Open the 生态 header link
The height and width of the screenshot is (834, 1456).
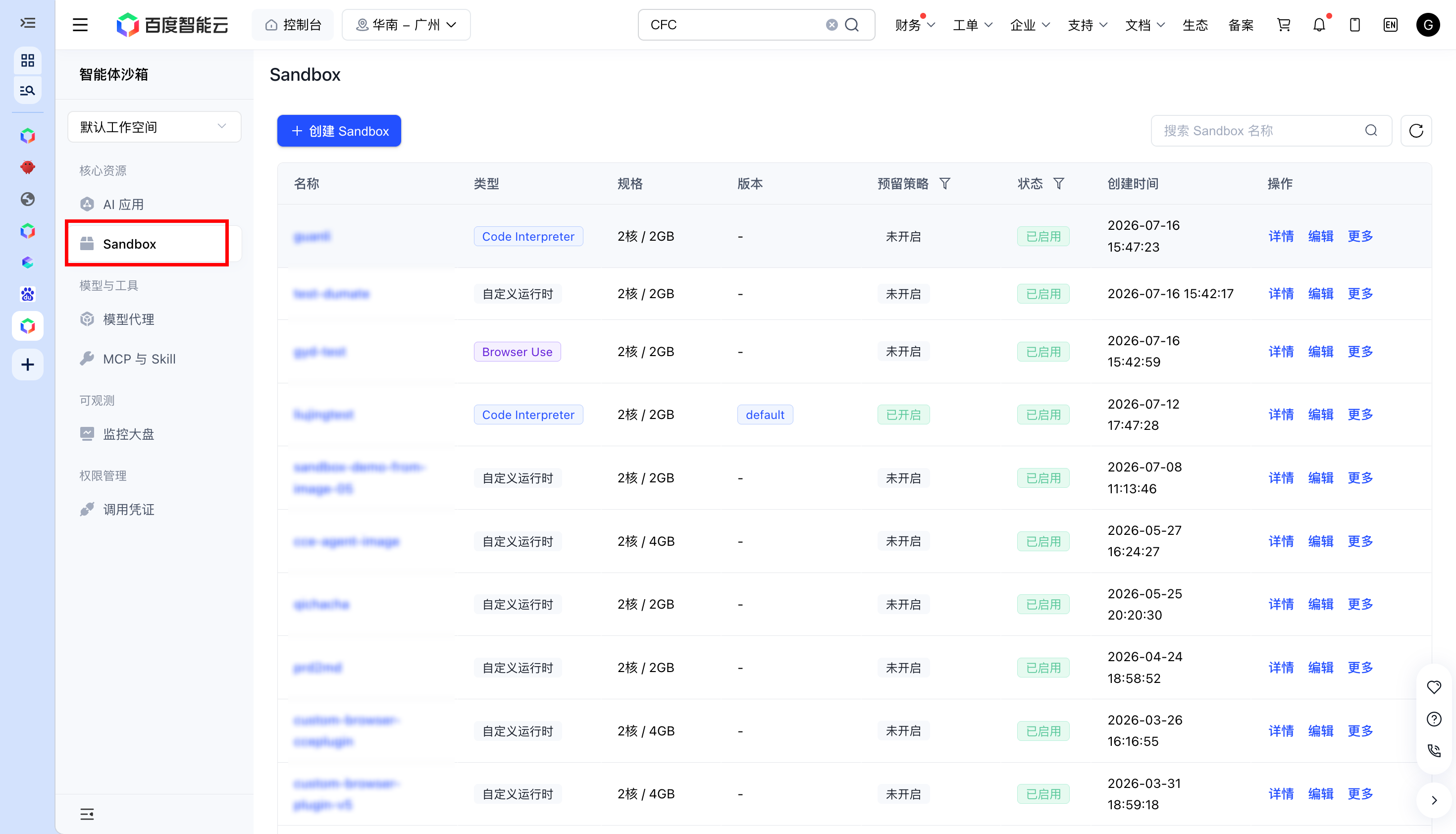[x=1196, y=25]
